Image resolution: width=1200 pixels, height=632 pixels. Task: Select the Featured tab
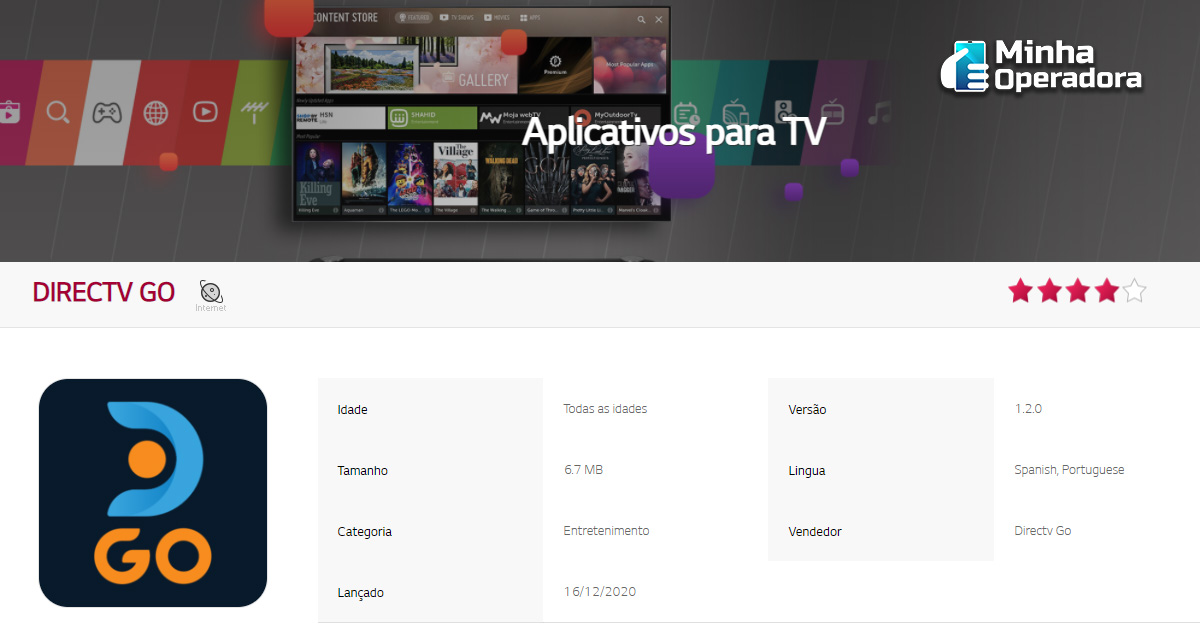tap(414, 18)
